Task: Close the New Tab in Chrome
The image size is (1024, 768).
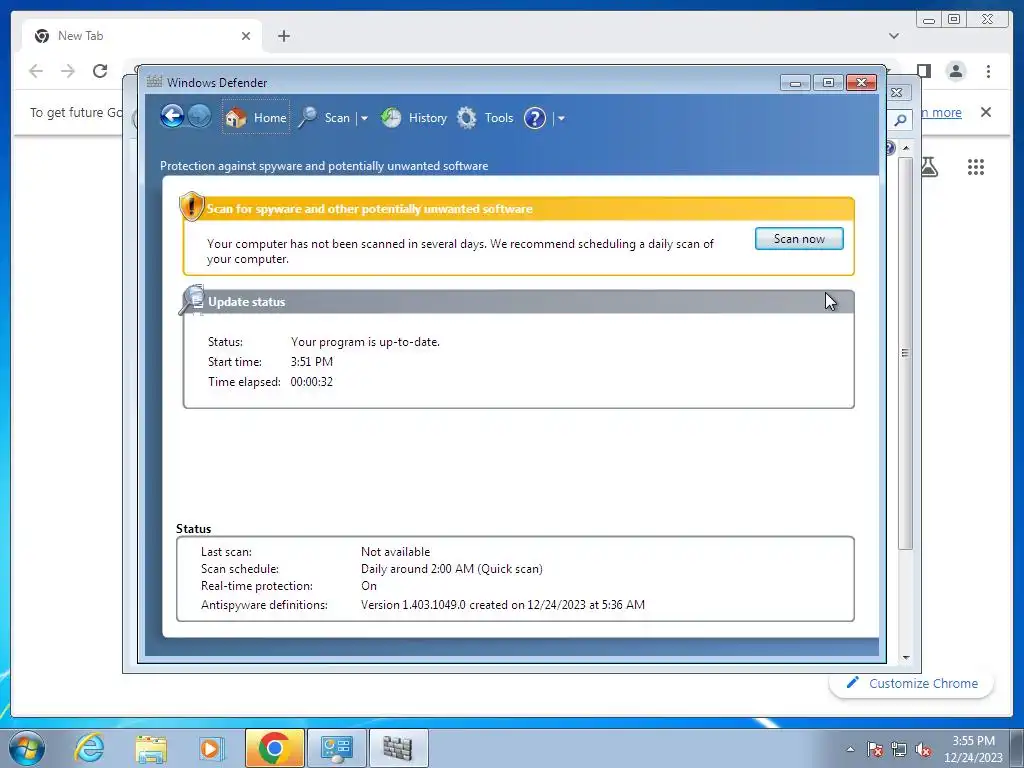Action: pos(246,36)
